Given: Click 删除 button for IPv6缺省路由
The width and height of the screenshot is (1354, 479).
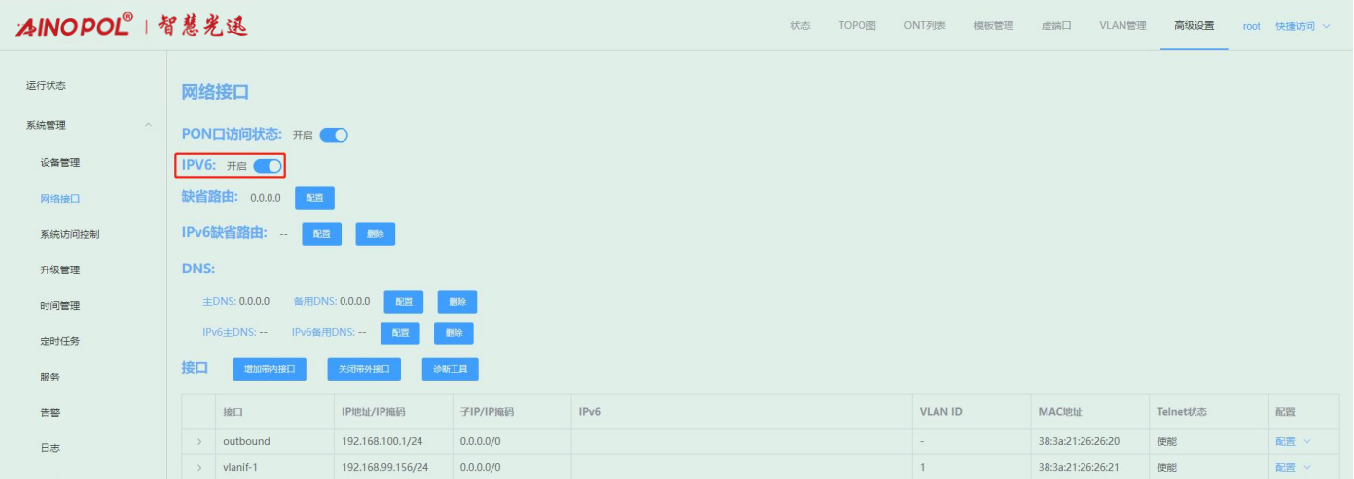Looking at the screenshot, I should click(x=375, y=234).
